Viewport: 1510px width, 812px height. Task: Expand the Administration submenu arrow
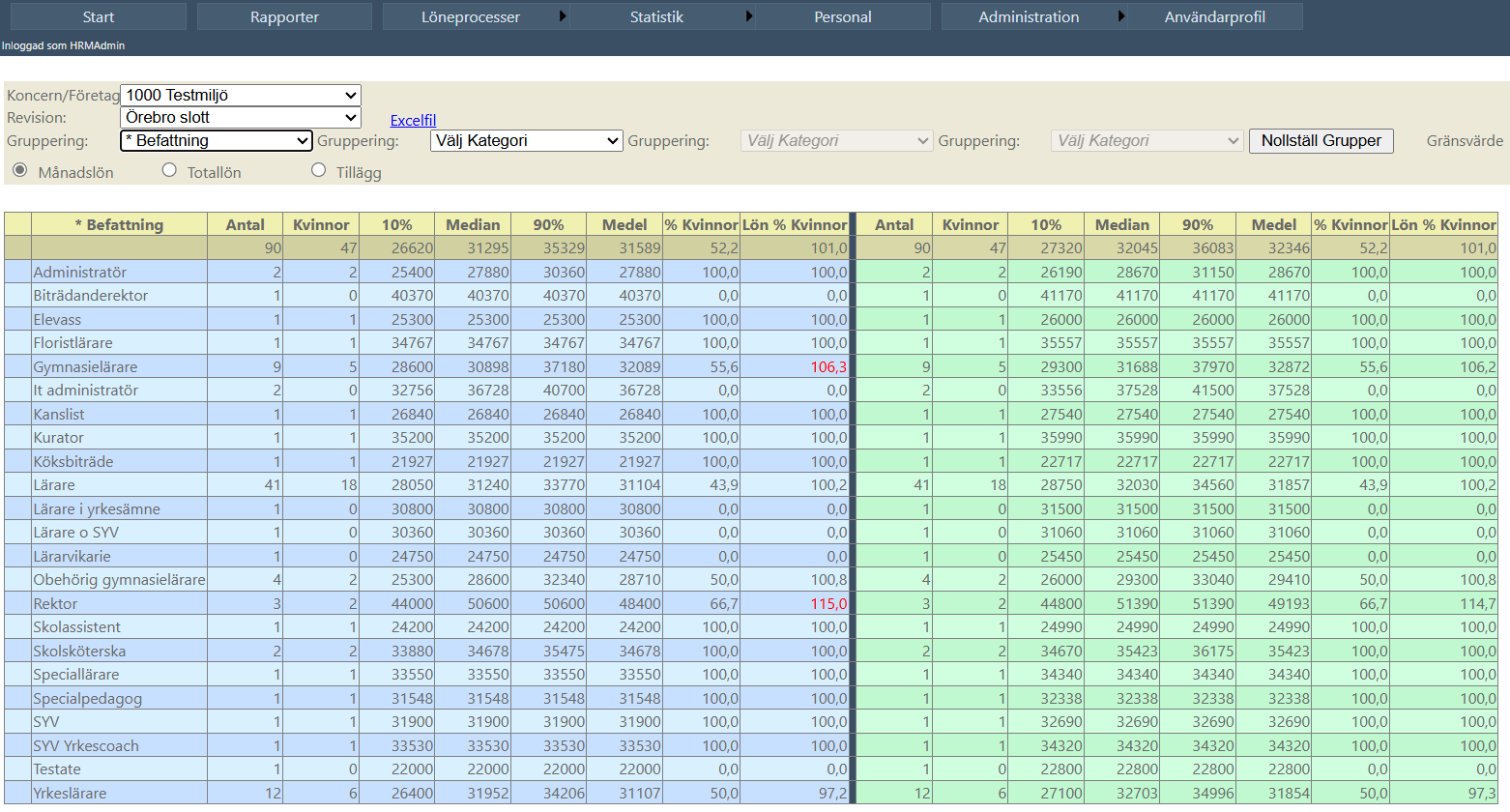pyautogui.click(x=1121, y=16)
